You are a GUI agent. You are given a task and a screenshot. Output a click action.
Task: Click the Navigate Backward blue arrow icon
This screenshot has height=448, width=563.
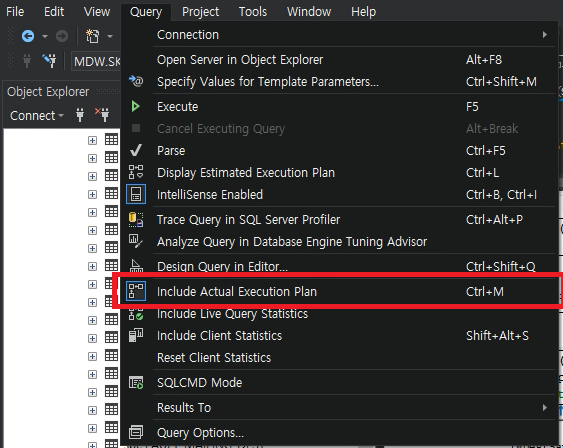(28, 36)
